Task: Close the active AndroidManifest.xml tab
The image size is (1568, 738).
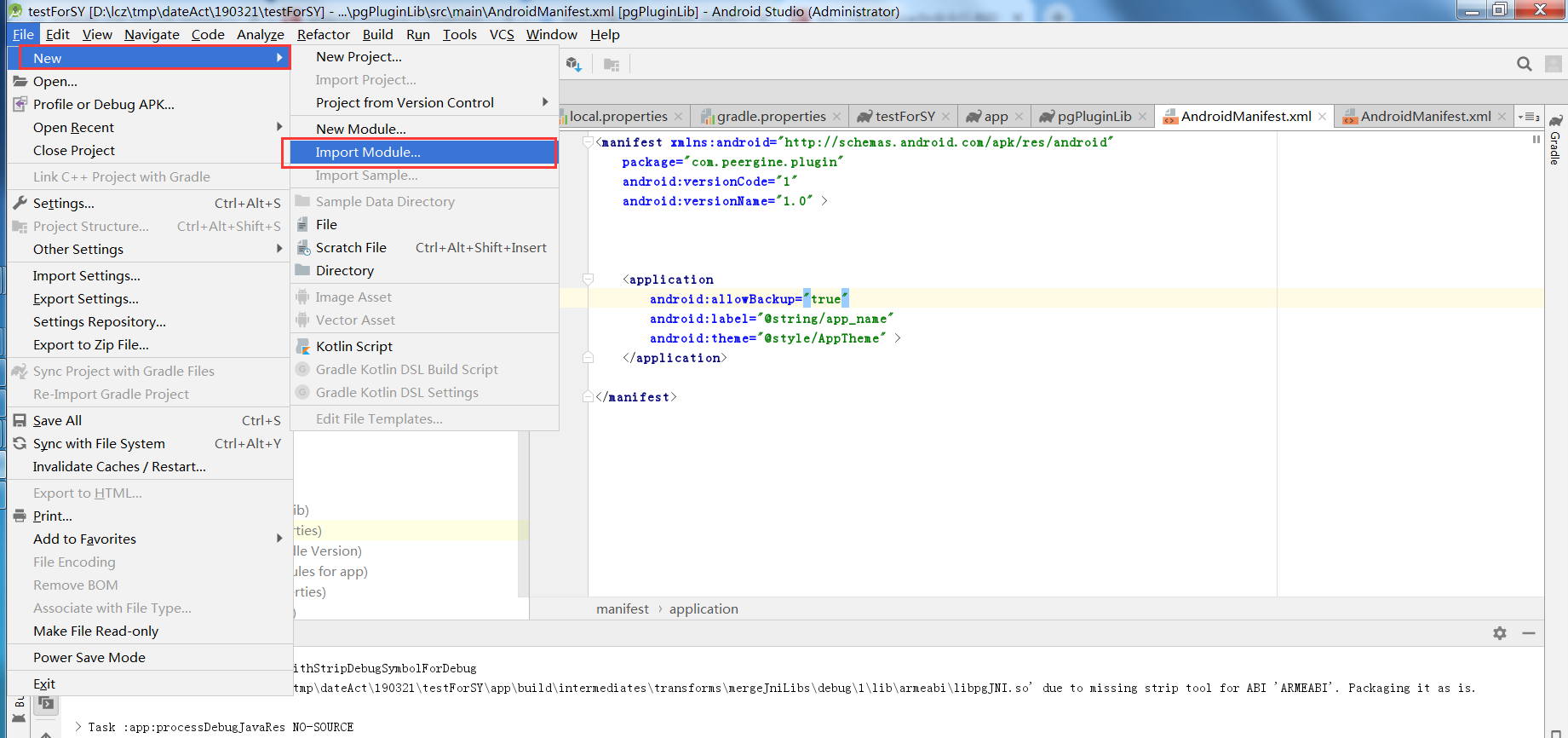Action: (1322, 117)
